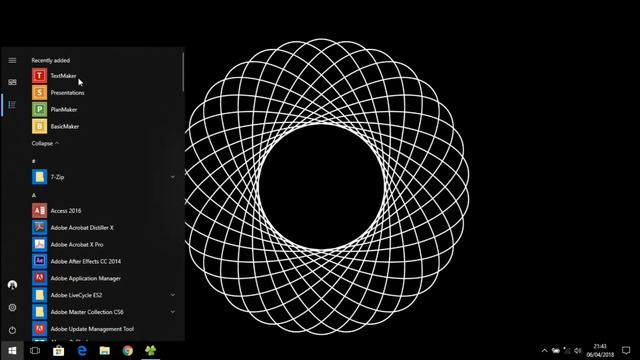Select Adobe After Effects CC 2014 label
Image resolution: width=640 pixels, height=360 pixels.
(x=86, y=261)
